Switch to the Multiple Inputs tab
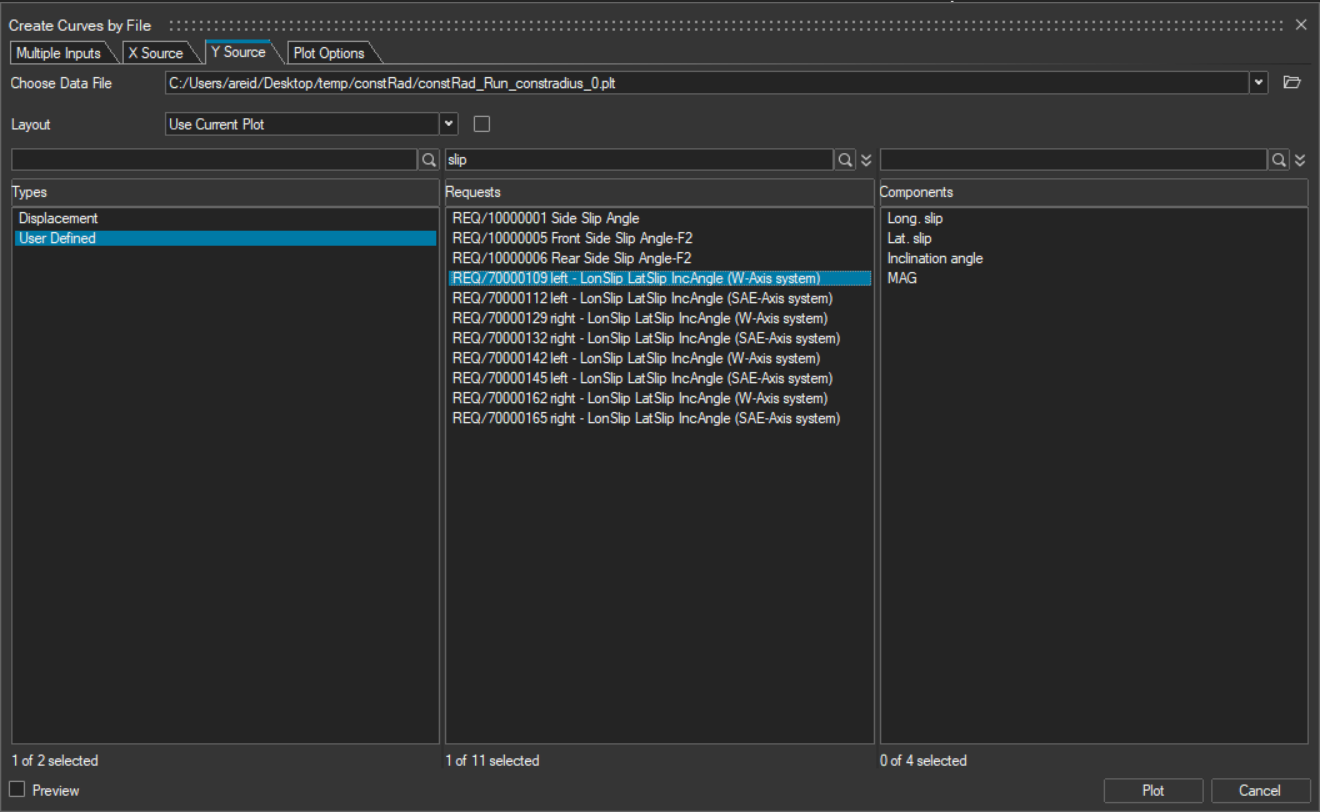 pos(58,53)
